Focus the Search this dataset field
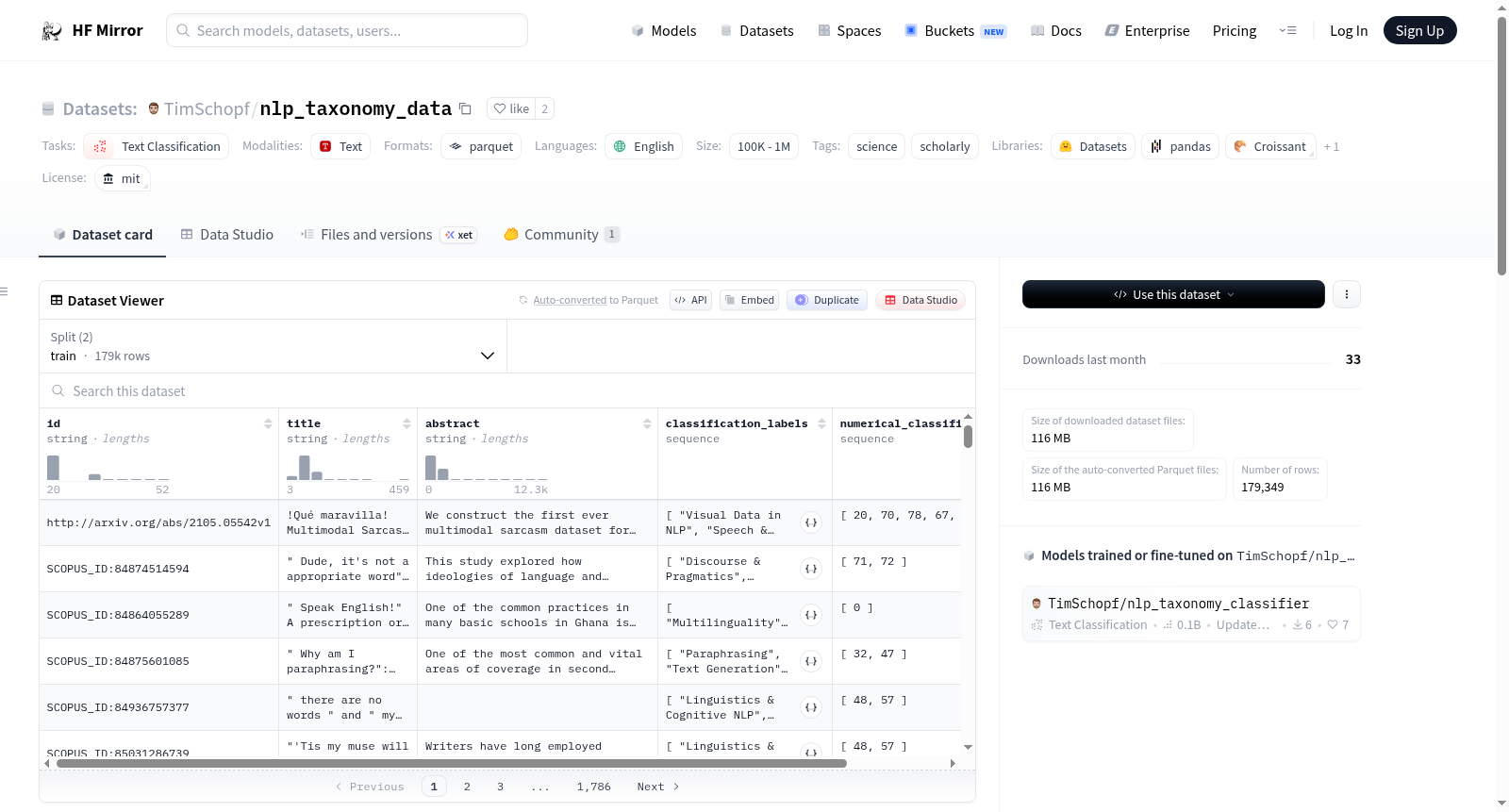 [507, 391]
